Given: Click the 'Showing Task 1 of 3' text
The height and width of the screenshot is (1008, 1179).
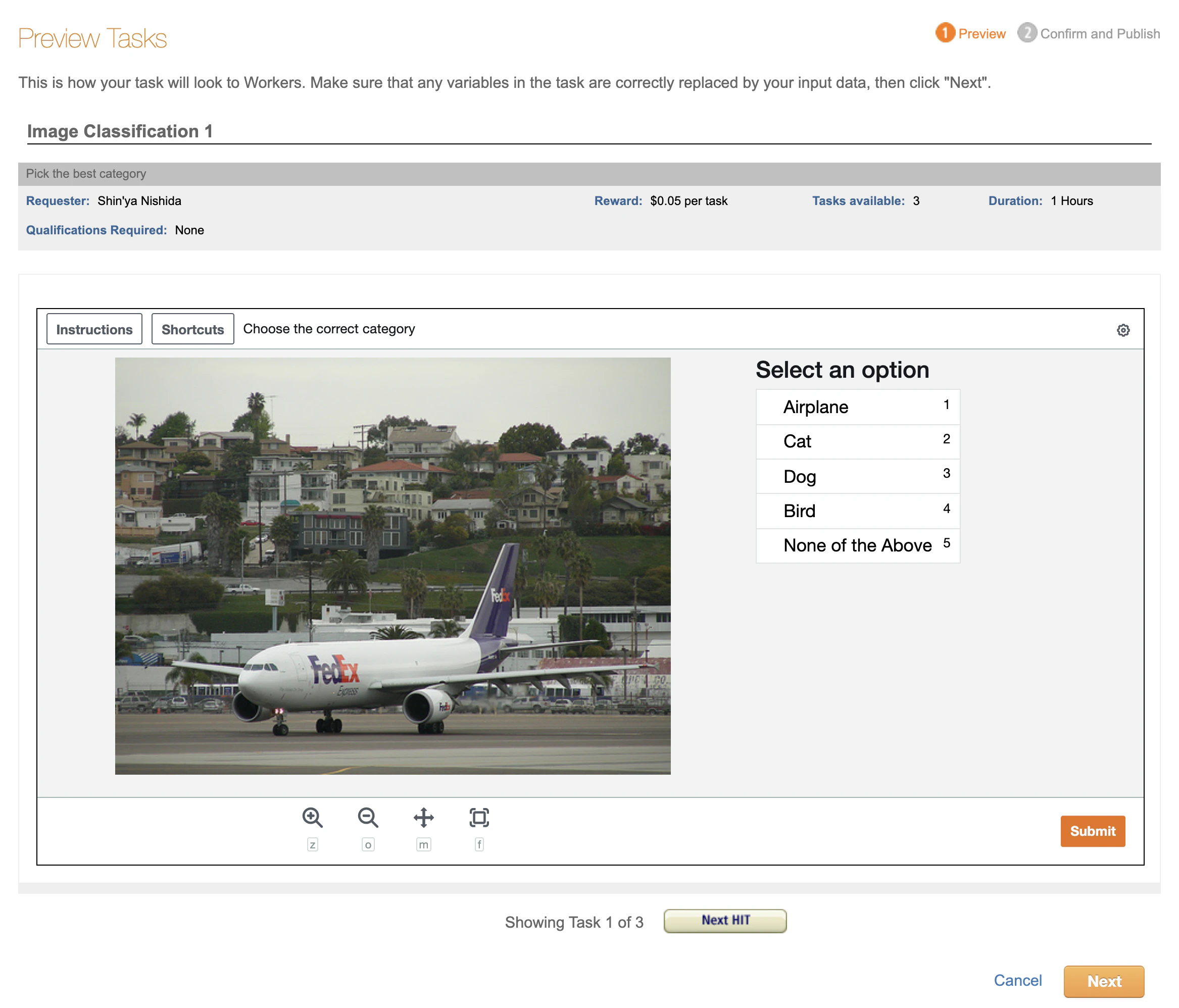Looking at the screenshot, I should pyautogui.click(x=573, y=922).
